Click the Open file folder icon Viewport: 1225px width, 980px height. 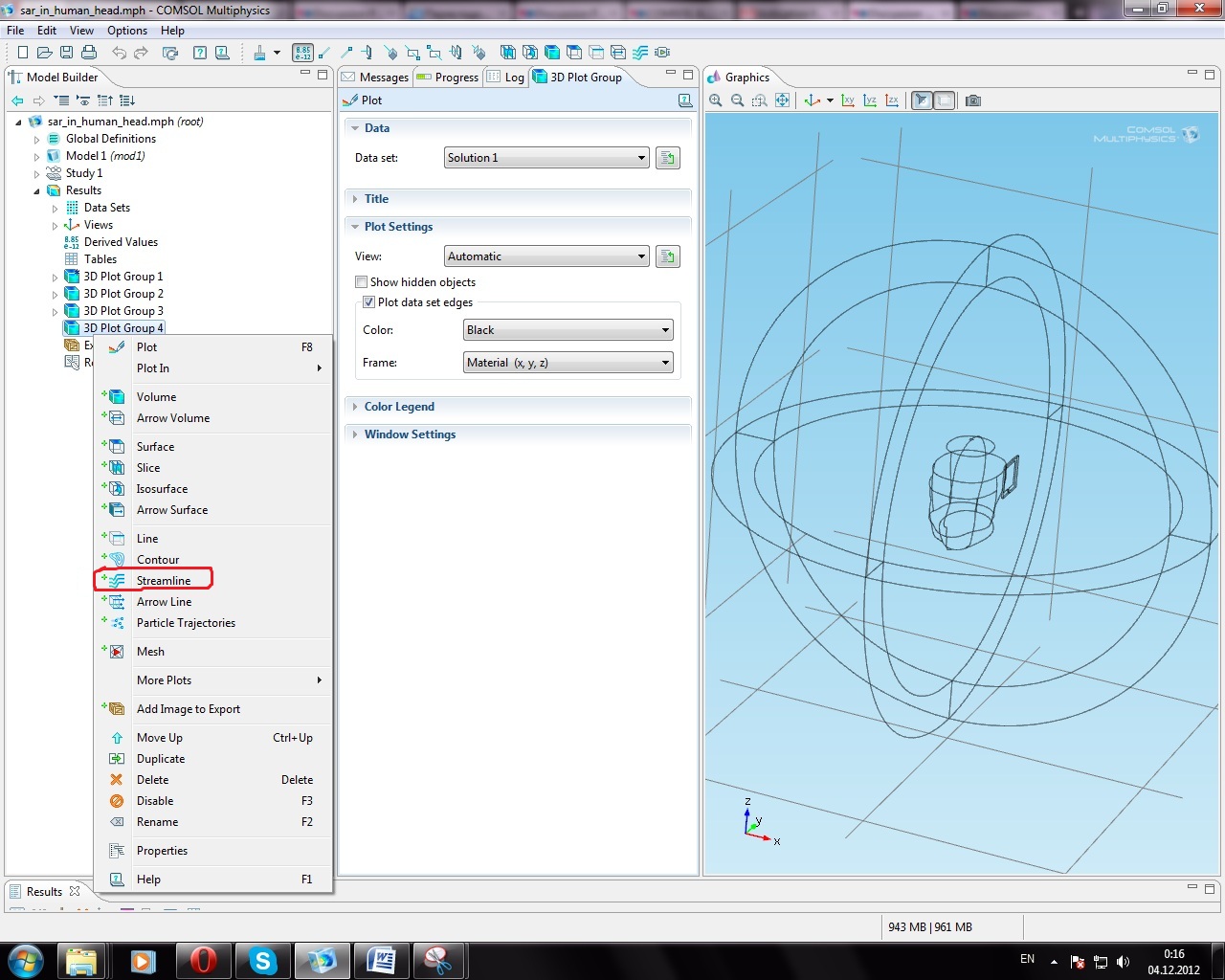44,53
